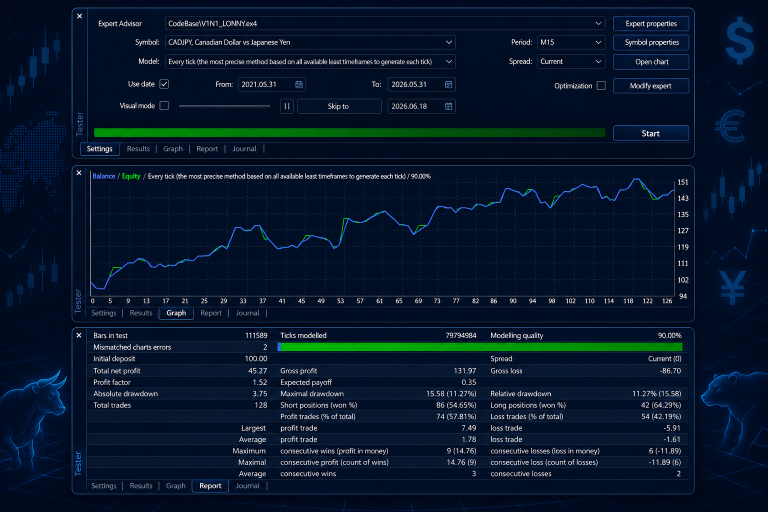Click Initial deposit value 100.00

click(256, 359)
